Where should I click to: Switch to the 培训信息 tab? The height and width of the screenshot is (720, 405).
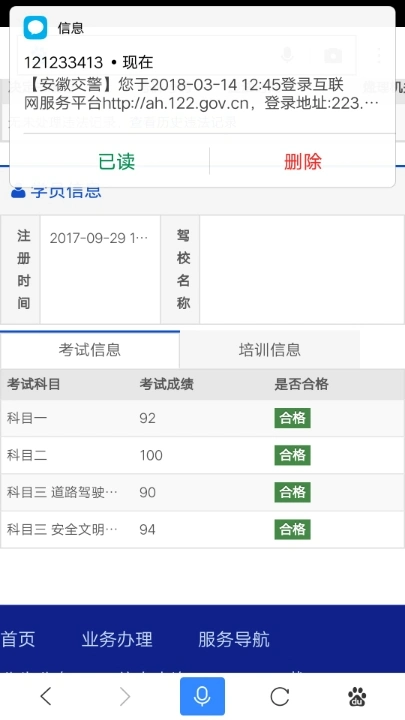click(x=270, y=349)
